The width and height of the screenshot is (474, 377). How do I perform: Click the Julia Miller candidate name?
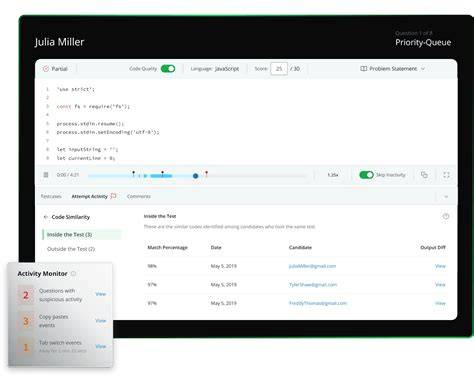pyautogui.click(x=59, y=42)
